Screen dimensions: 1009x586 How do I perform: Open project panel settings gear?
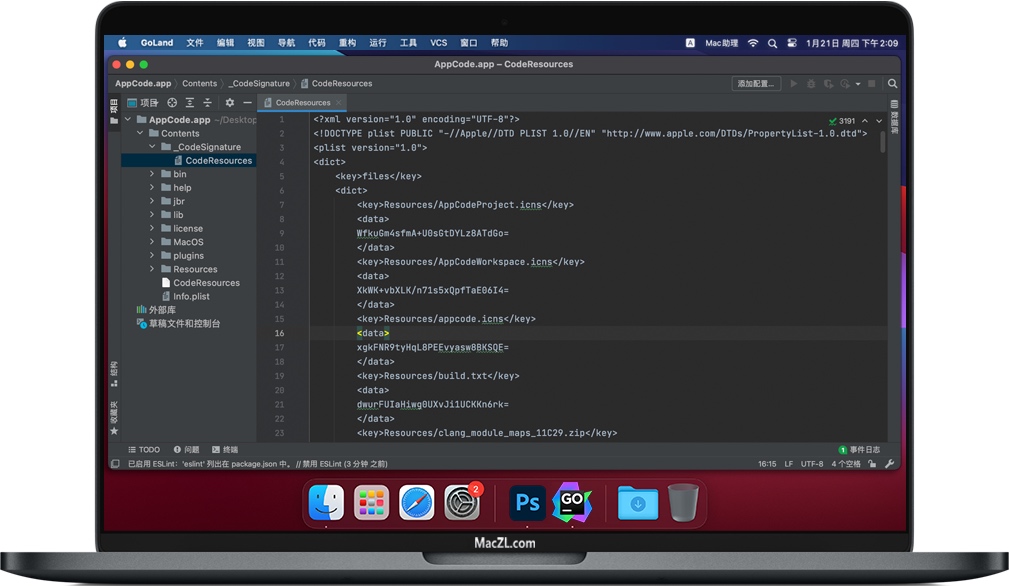click(x=230, y=102)
